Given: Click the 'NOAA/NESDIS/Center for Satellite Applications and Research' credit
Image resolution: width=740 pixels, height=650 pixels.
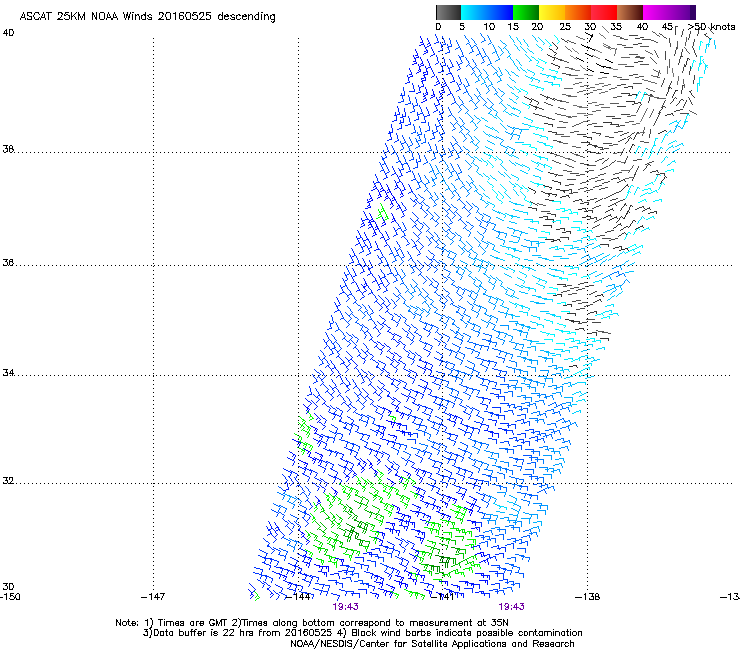Looking at the screenshot, I should pos(432,644).
